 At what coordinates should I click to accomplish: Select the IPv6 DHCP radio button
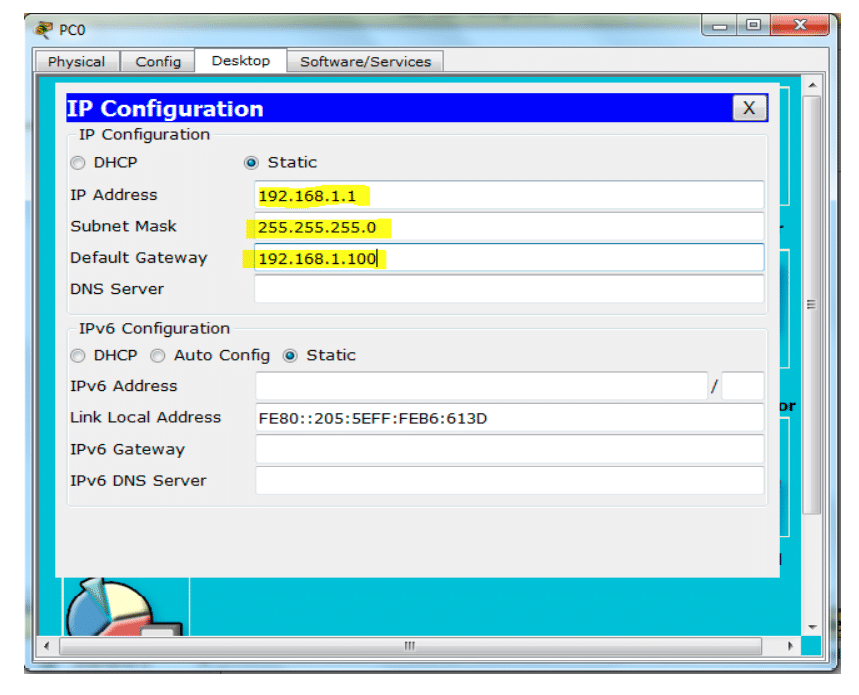click(78, 355)
